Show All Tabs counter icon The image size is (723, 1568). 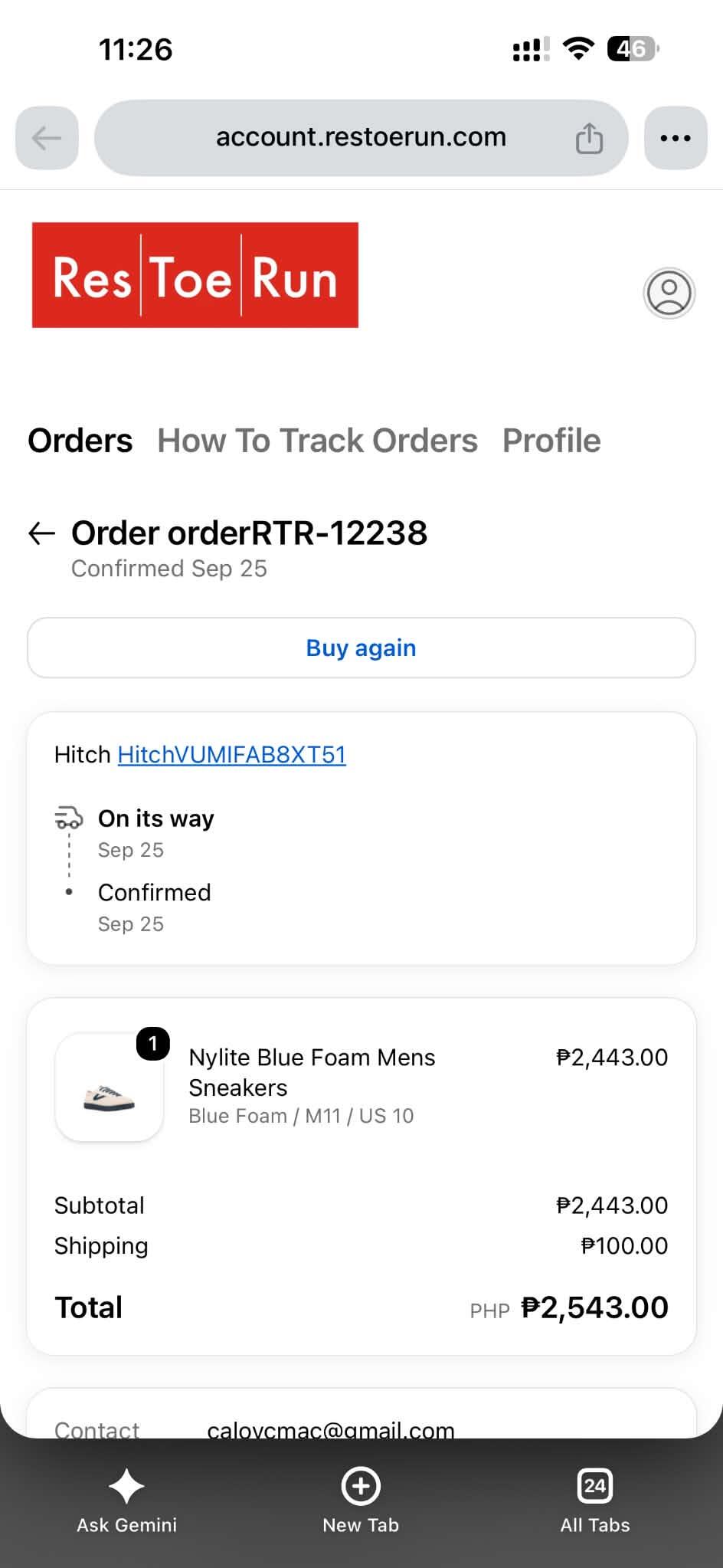tap(595, 1486)
